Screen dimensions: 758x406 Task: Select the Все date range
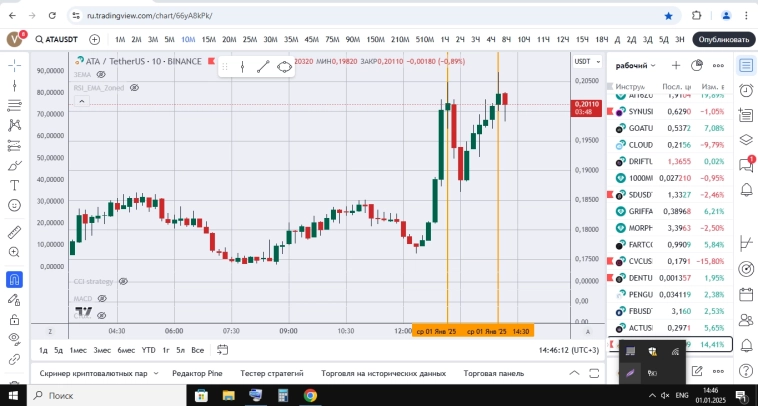point(197,350)
